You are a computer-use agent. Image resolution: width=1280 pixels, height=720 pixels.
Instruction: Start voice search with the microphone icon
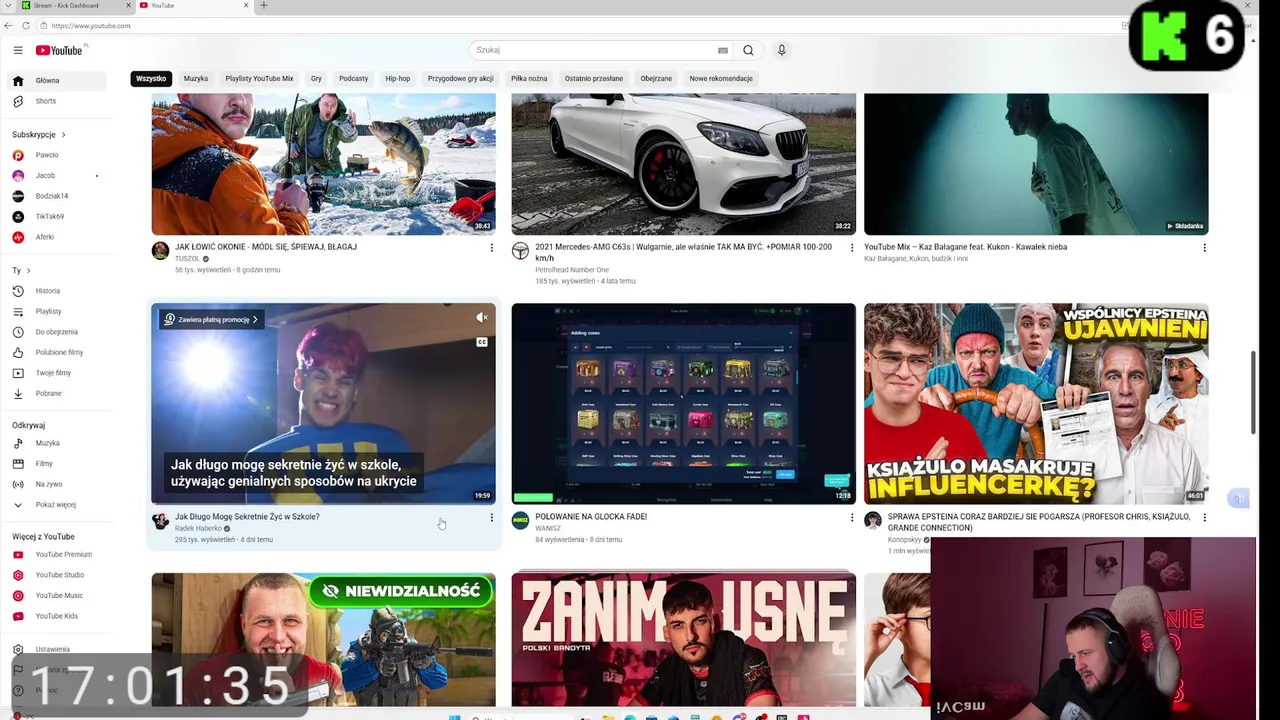(782, 50)
